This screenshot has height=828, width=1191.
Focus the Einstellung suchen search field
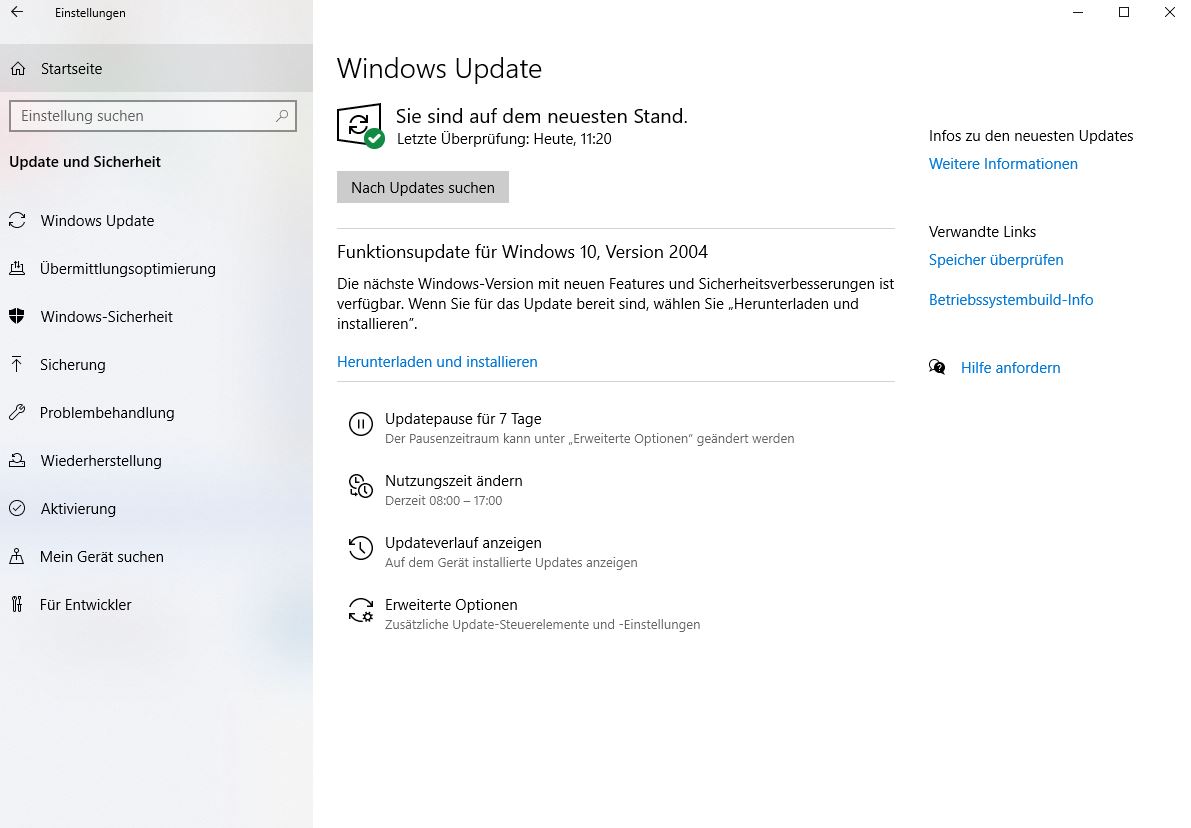(153, 116)
